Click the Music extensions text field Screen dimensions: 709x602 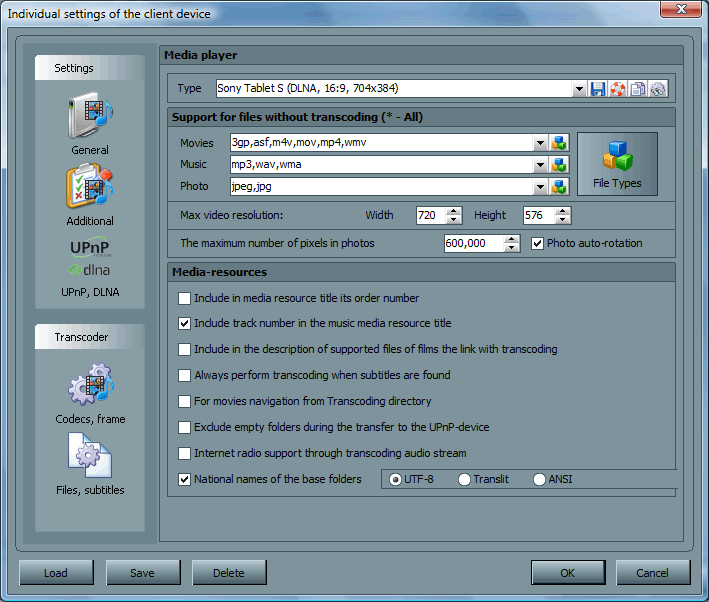click(382, 165)
